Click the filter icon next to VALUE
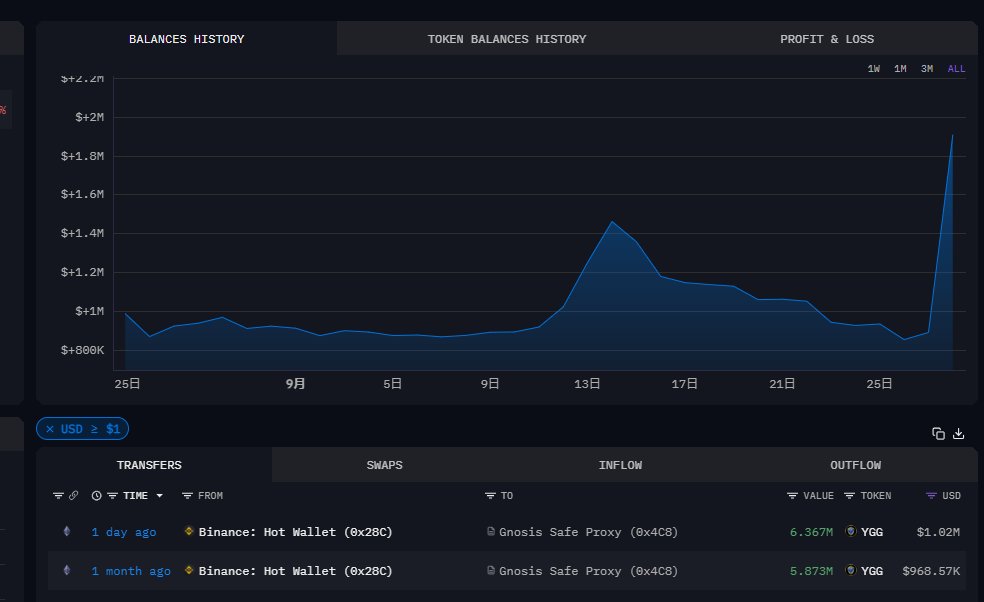The width and height of the screenshot is (984, 602). [x=793, y=496]
